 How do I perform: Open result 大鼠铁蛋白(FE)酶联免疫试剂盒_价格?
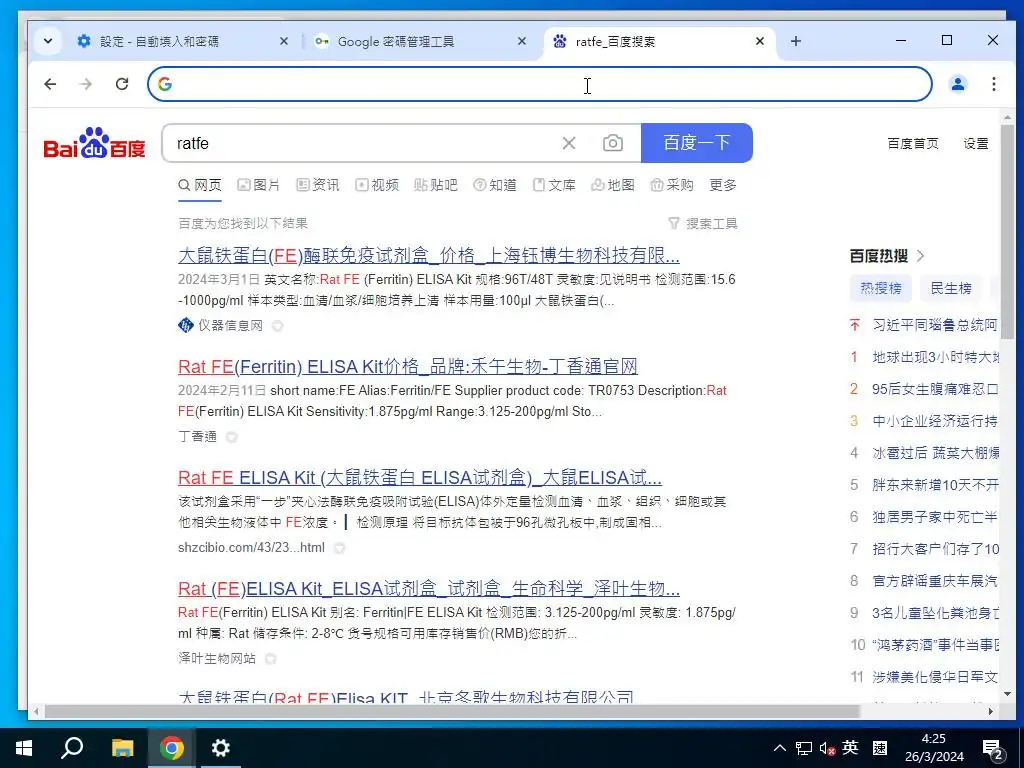pos(428,255)
